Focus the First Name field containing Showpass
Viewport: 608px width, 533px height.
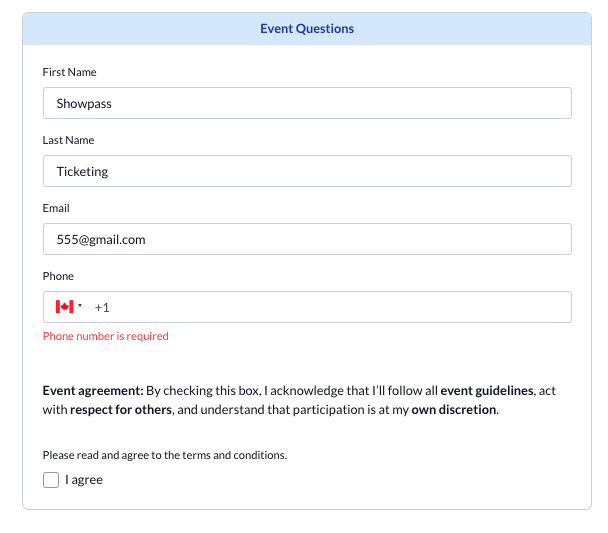(307, 103)
